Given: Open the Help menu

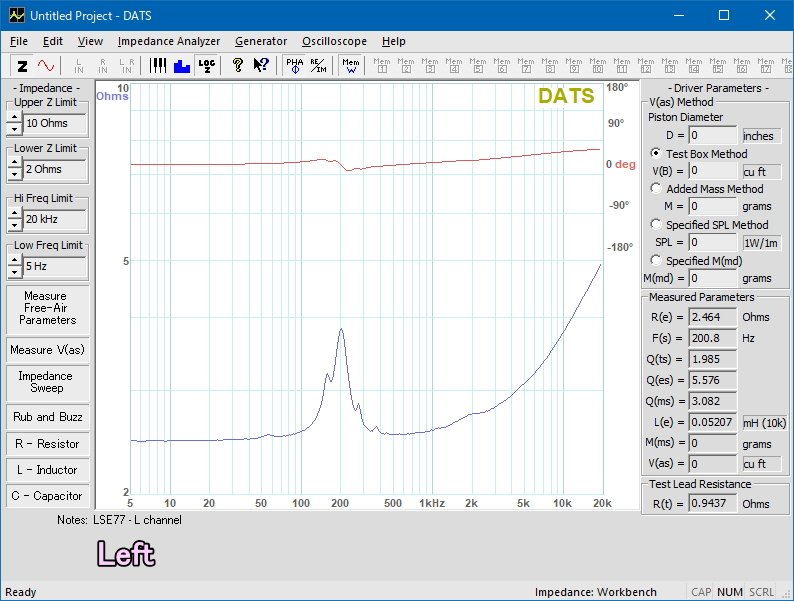Looking at the screenshot, I should [393, 42].
